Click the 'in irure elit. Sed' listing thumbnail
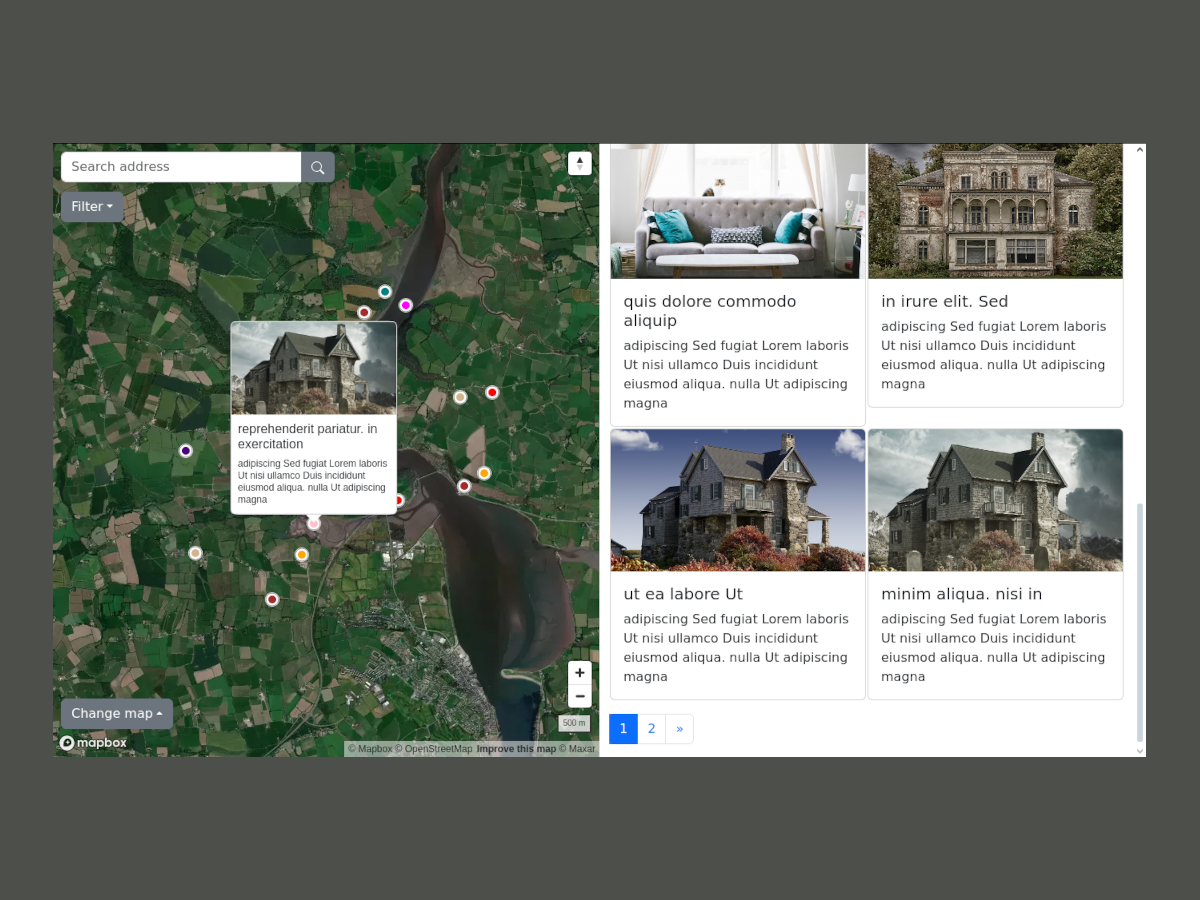1200x900 pixels. tap(995, 210)
